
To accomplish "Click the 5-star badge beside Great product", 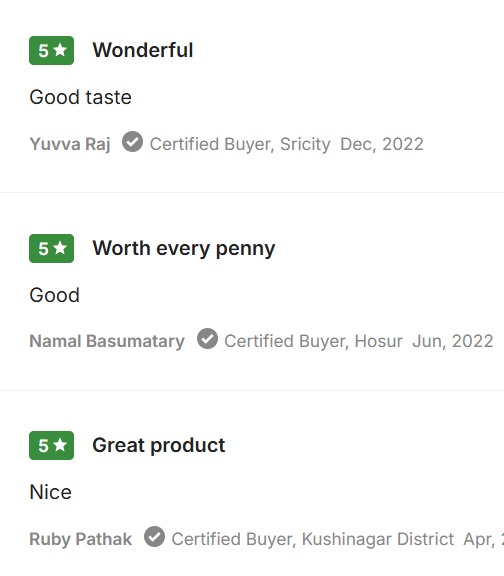I will [51, 446].
